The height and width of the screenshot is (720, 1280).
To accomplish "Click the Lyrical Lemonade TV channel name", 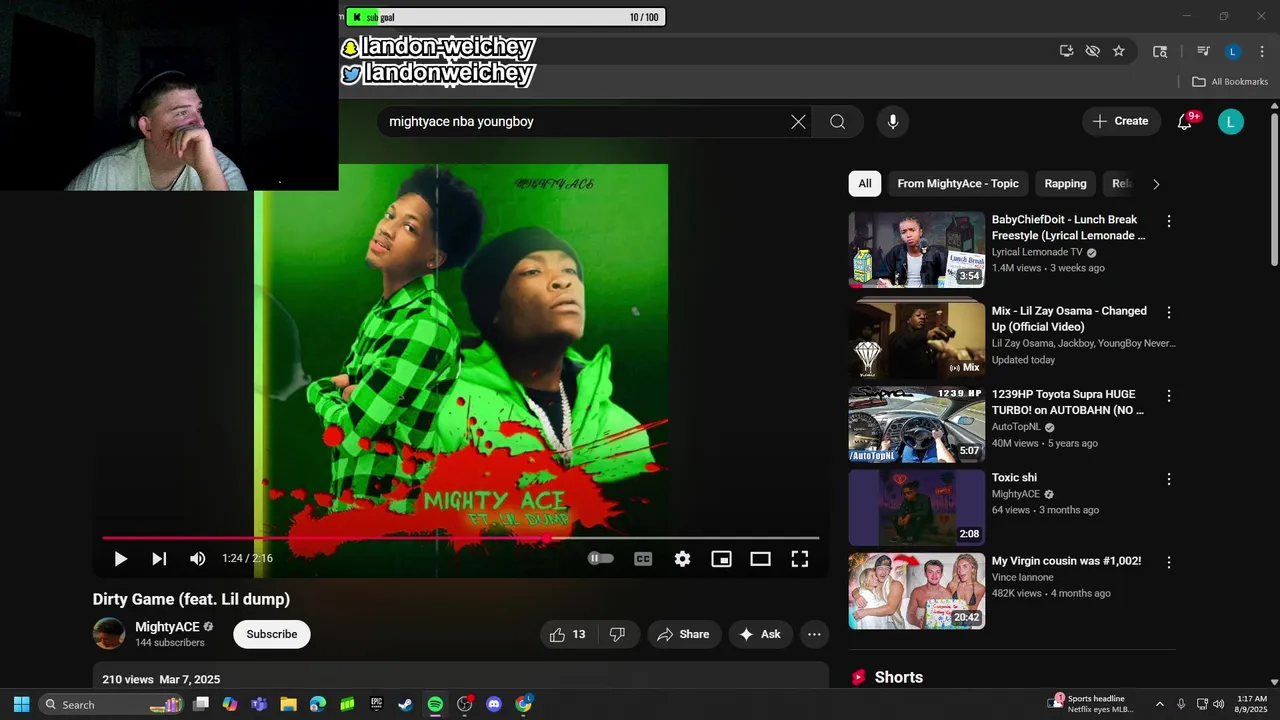I will pos(1037,252).
